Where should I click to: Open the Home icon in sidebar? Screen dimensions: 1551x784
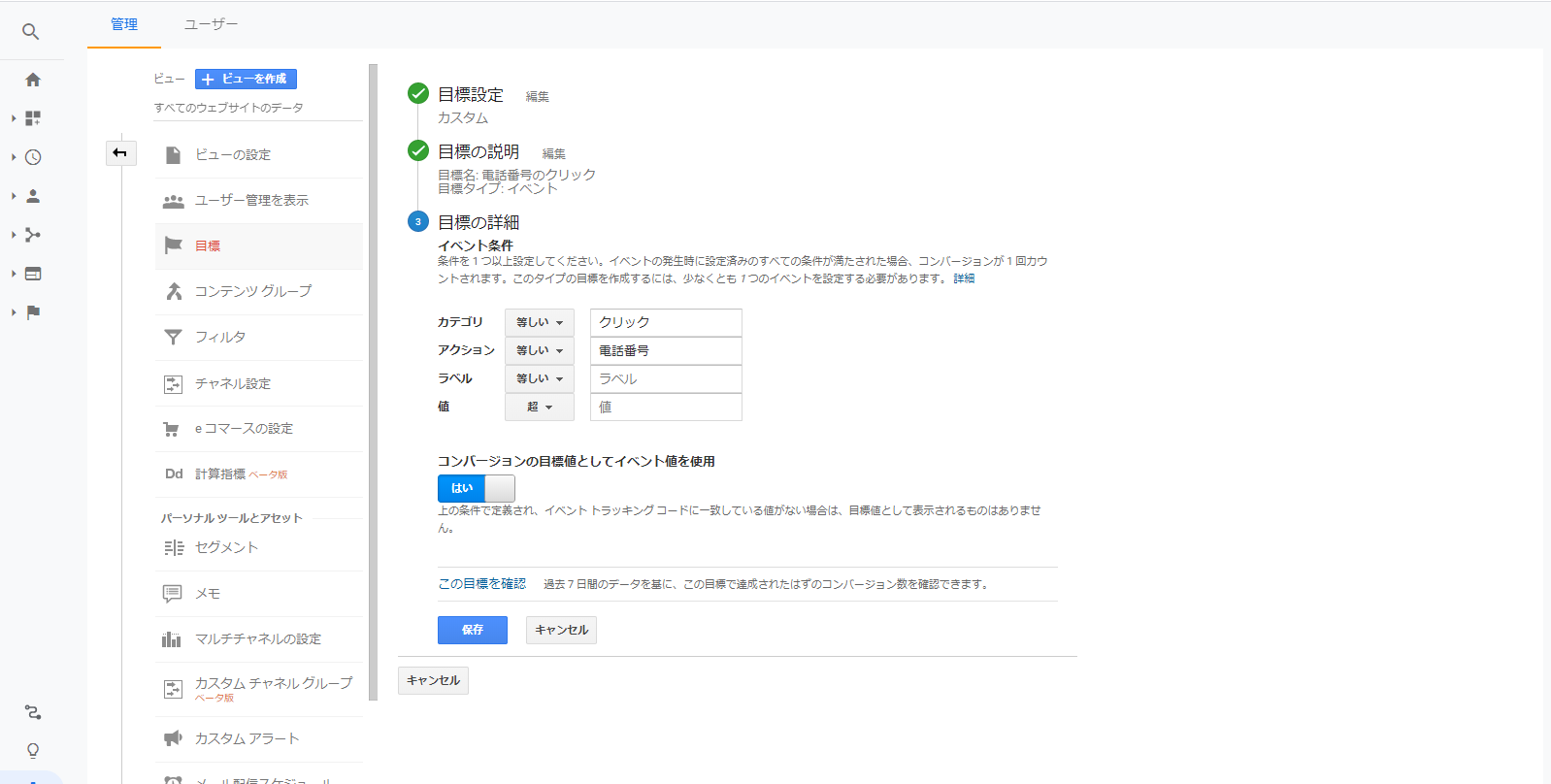tap(33, 80)
